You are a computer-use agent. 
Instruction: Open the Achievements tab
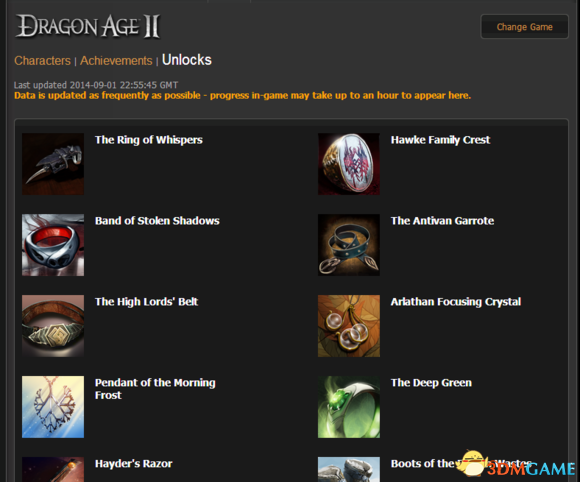pyautogui.click(x=116, y=61)
